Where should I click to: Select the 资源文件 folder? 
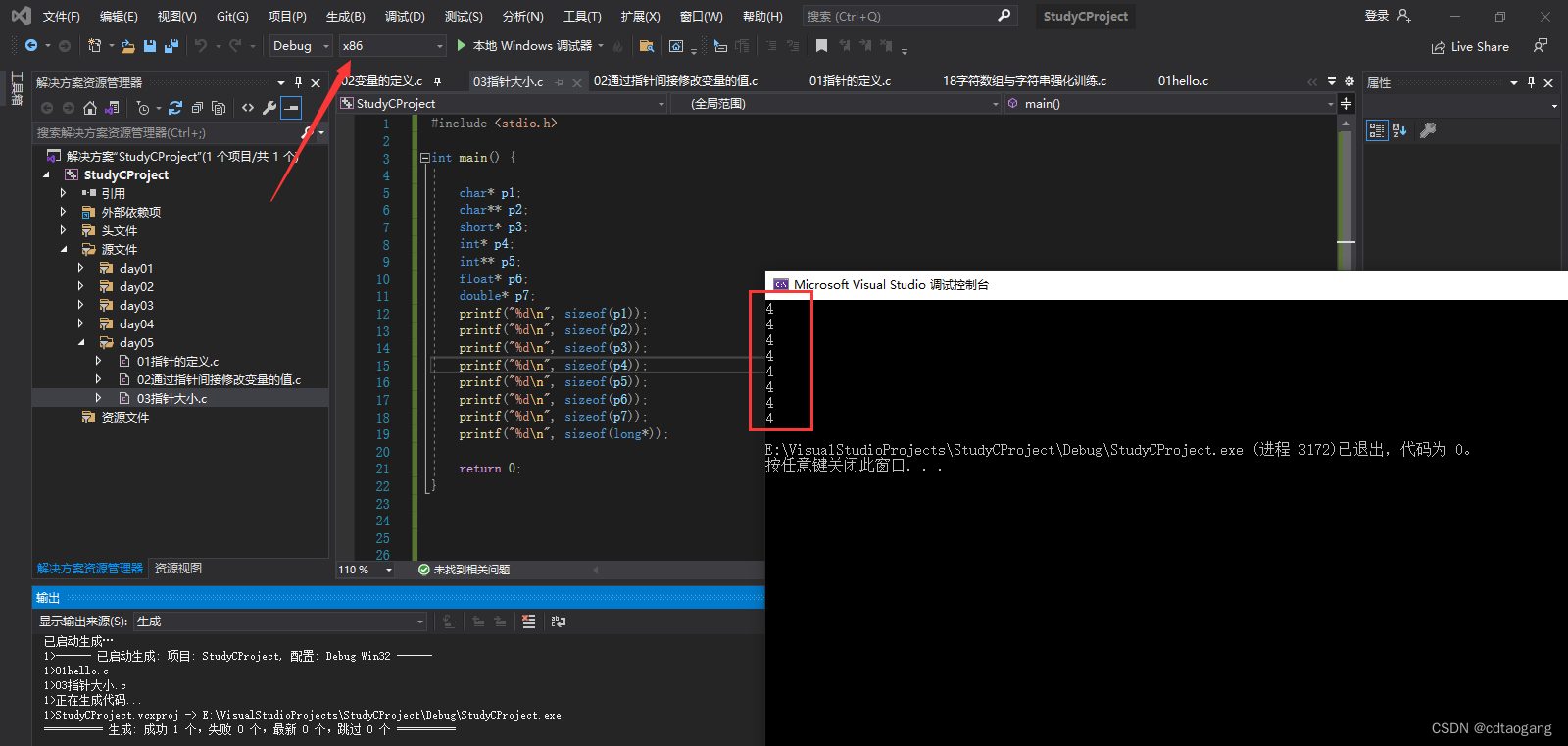[125, 417]
